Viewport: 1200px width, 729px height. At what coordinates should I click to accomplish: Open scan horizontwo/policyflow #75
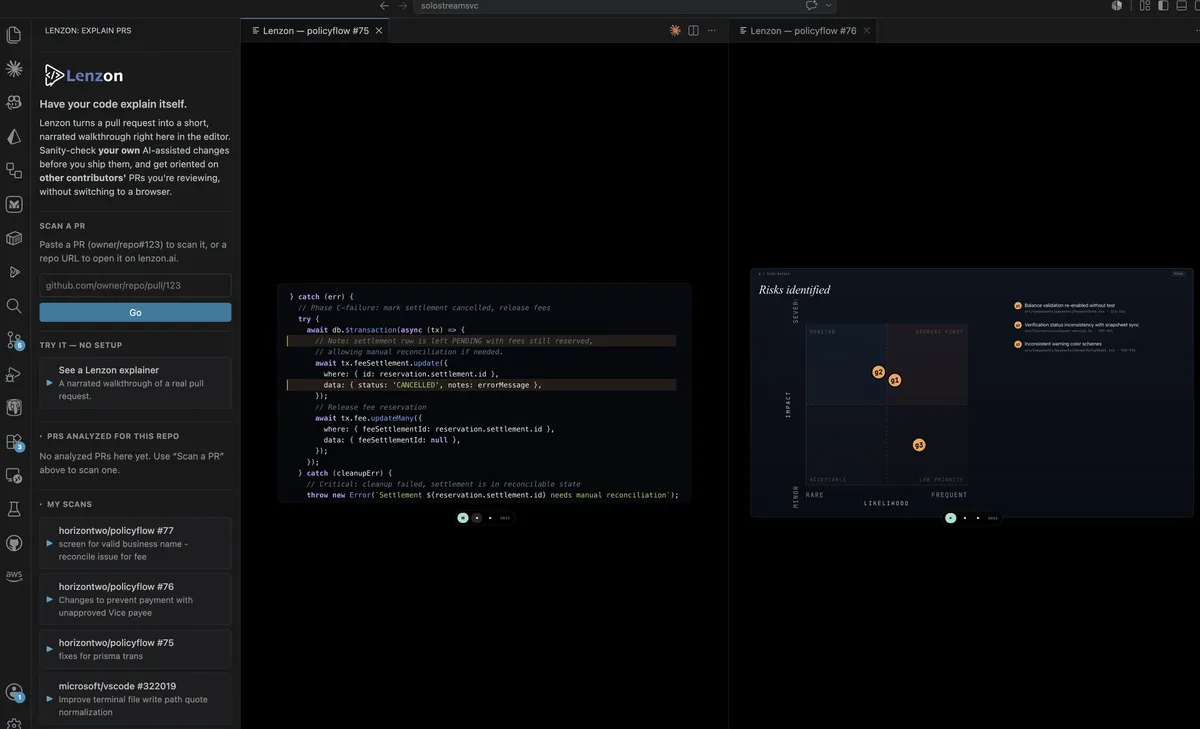click(135, 649)
